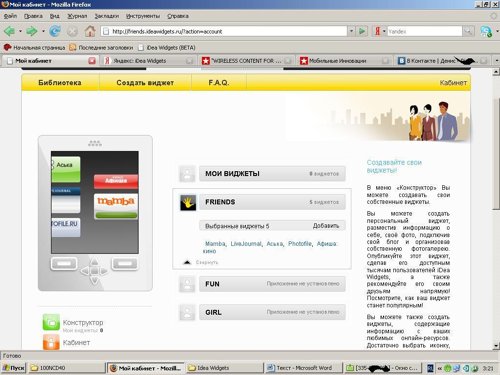Switch to Idea Widgets folder in taskbar

pos(224,368)
